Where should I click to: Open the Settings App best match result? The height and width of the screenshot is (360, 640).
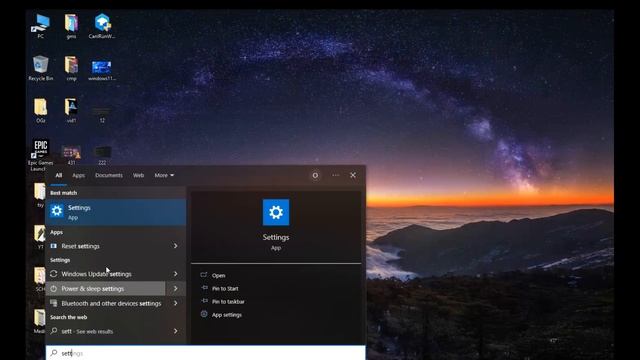(x=116, y=212)
